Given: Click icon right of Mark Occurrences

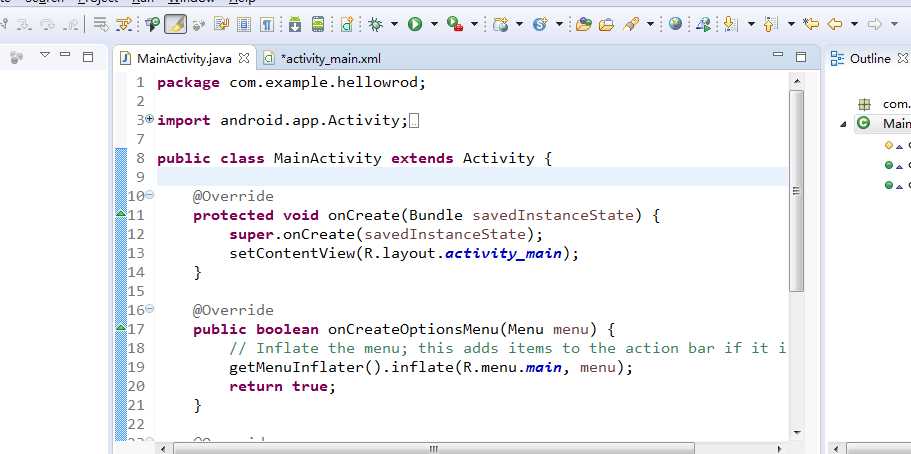Looking at the screenshot, I should [x=199, y=24].
